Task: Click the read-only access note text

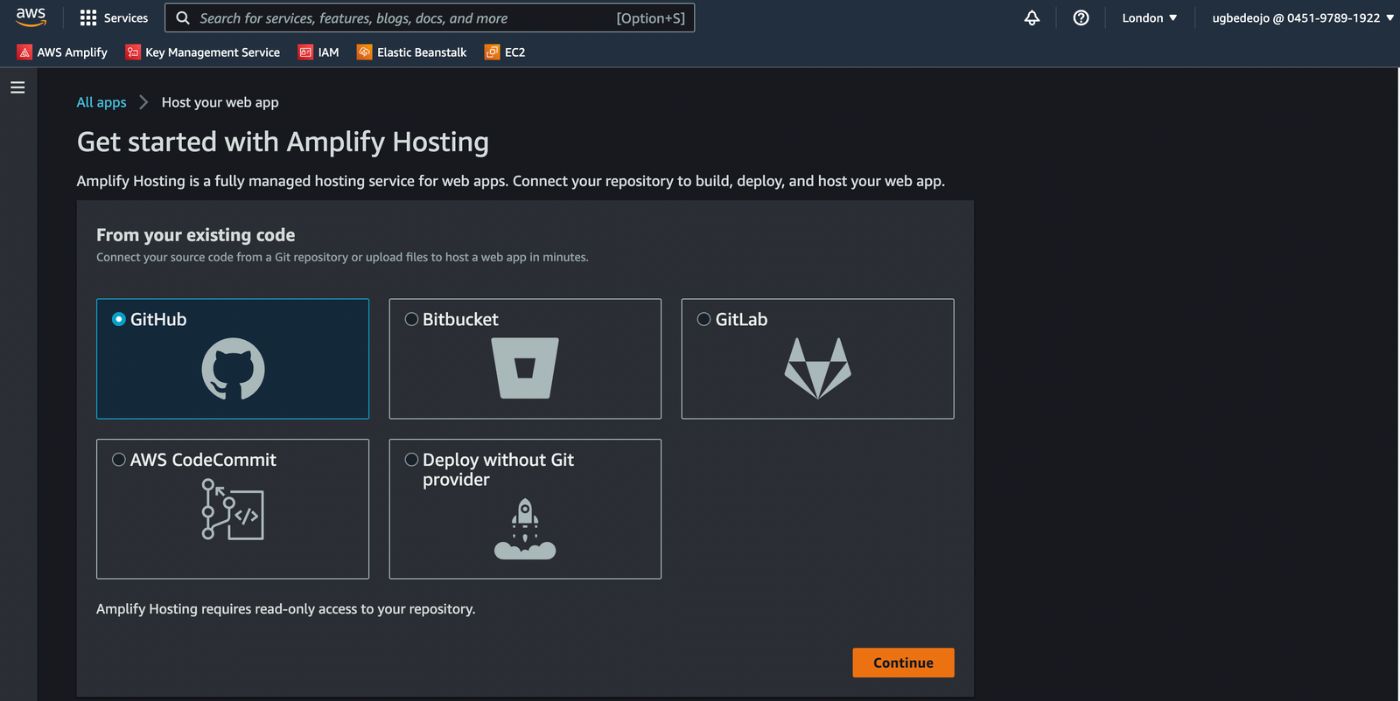Action: (285, 608)
